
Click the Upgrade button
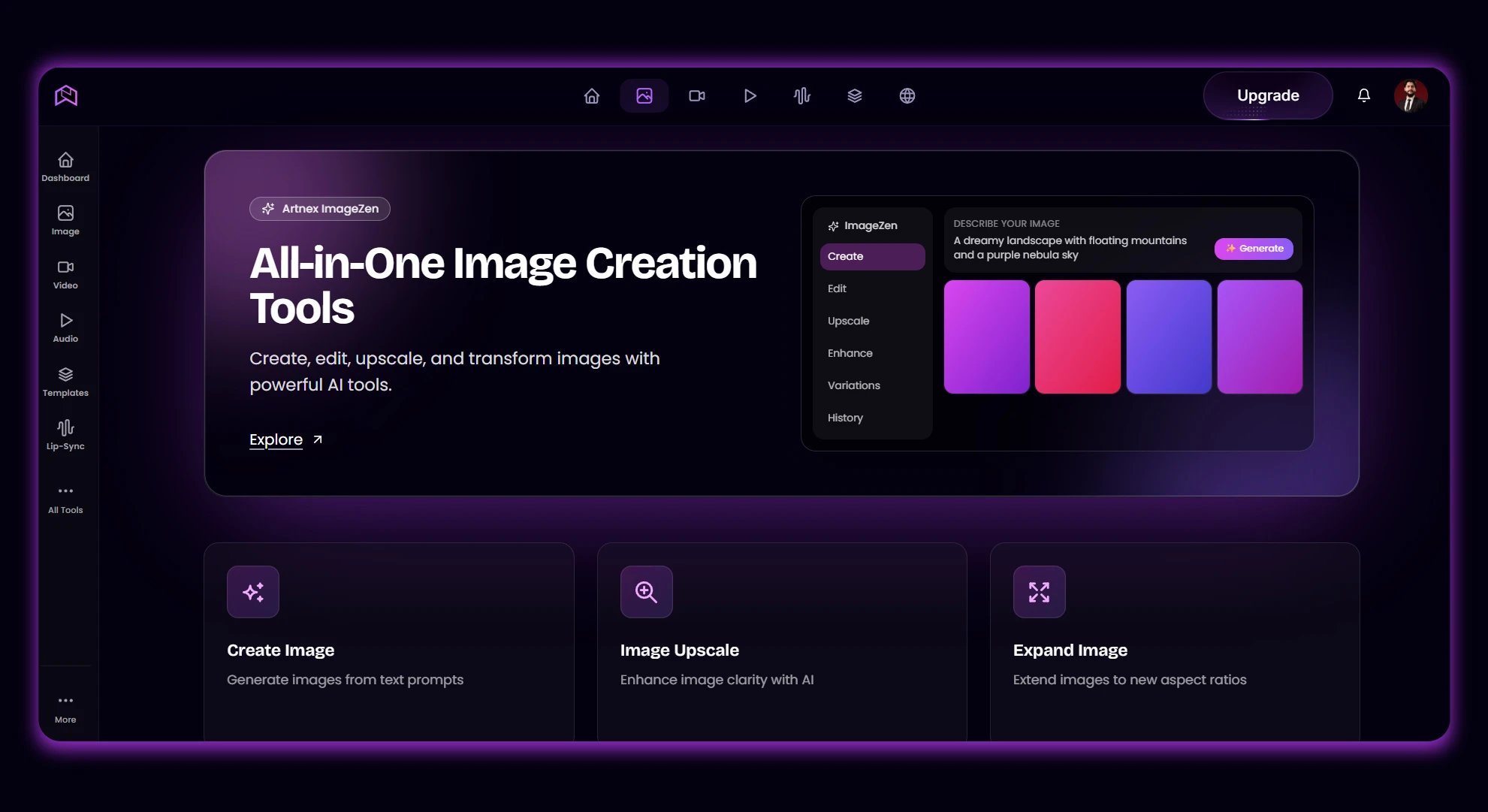[1268, 95]
